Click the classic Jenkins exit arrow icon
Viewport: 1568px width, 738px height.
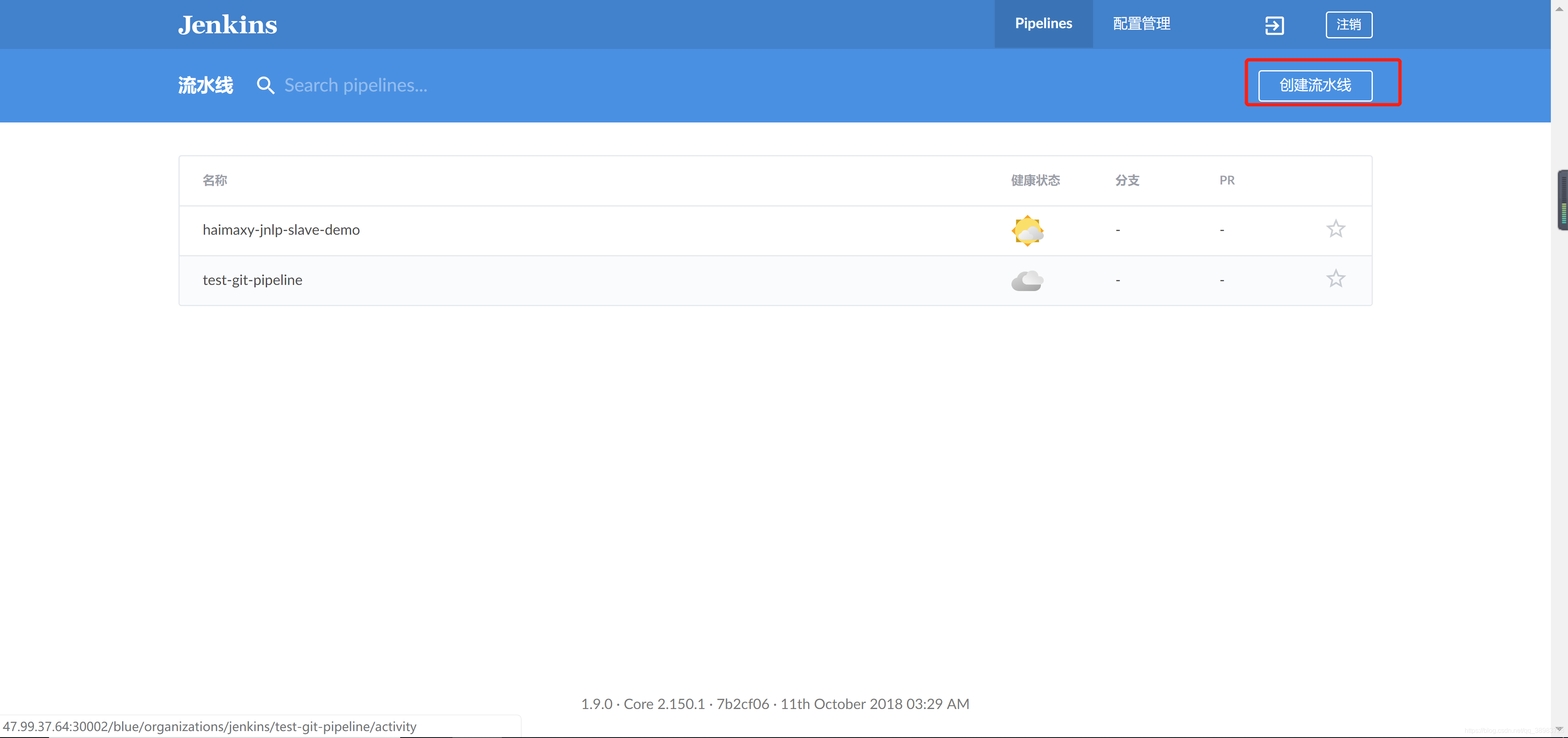pos(1274,26)
